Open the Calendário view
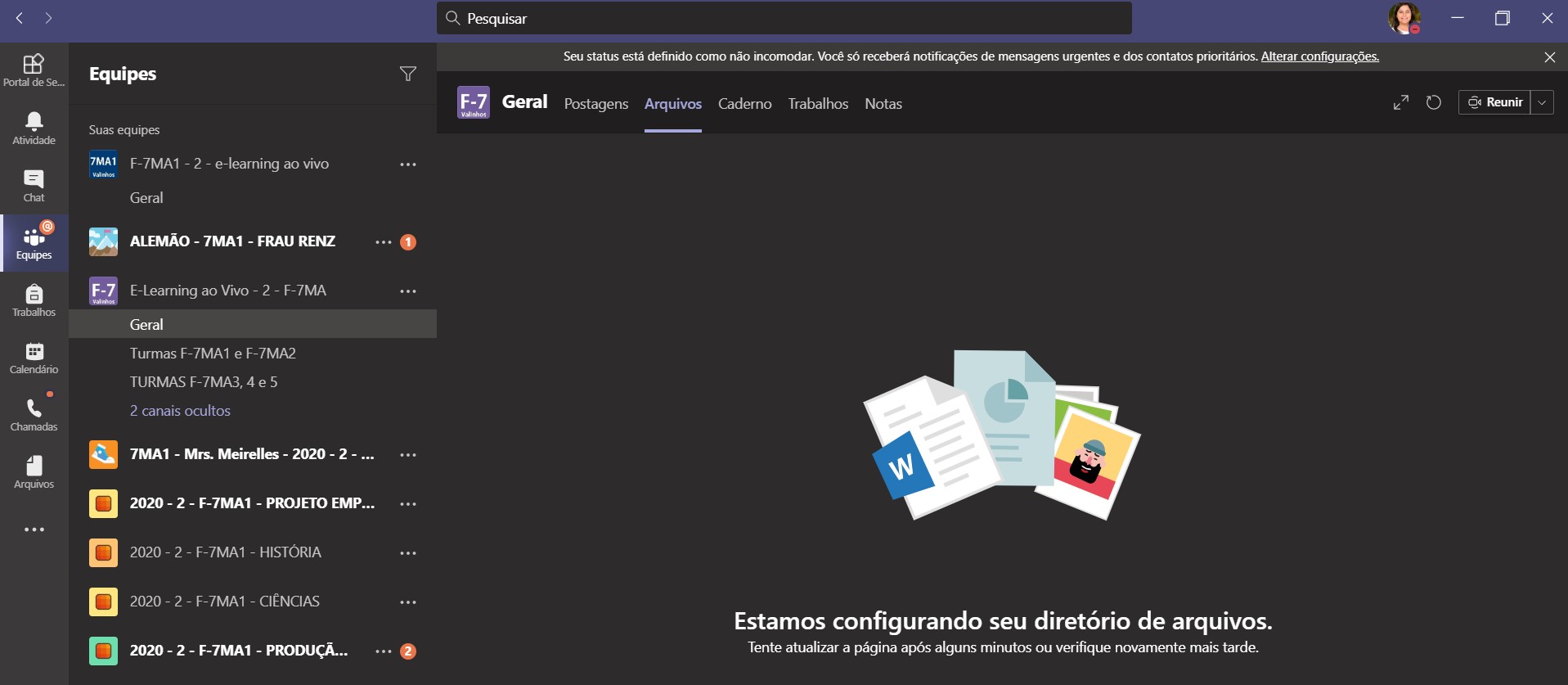Screen dimensions: 1568x685 34,358
